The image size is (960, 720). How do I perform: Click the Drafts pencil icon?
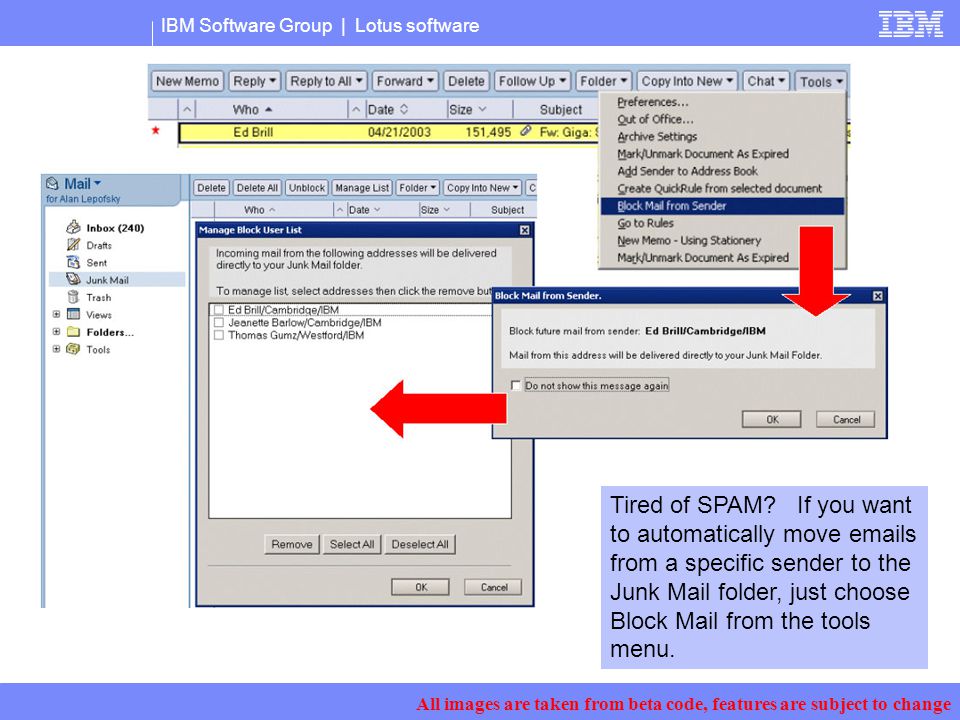point(73,245)
